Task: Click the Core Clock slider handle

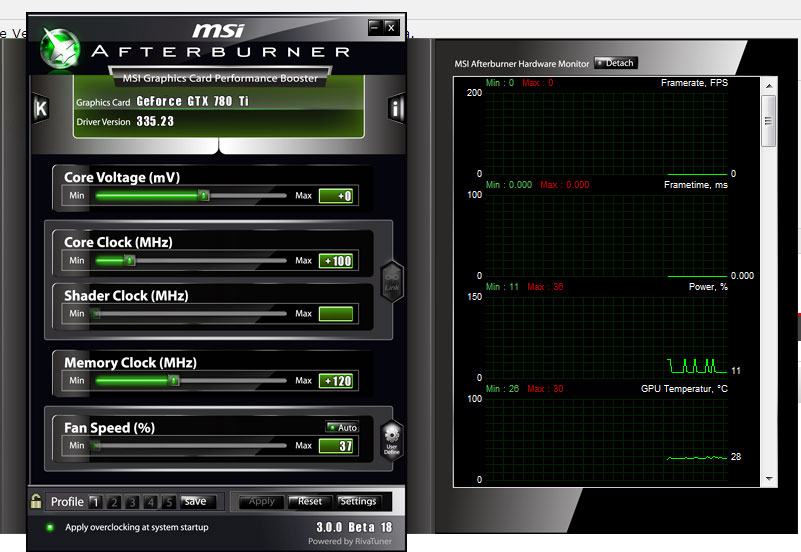Action: coord(130,260)
